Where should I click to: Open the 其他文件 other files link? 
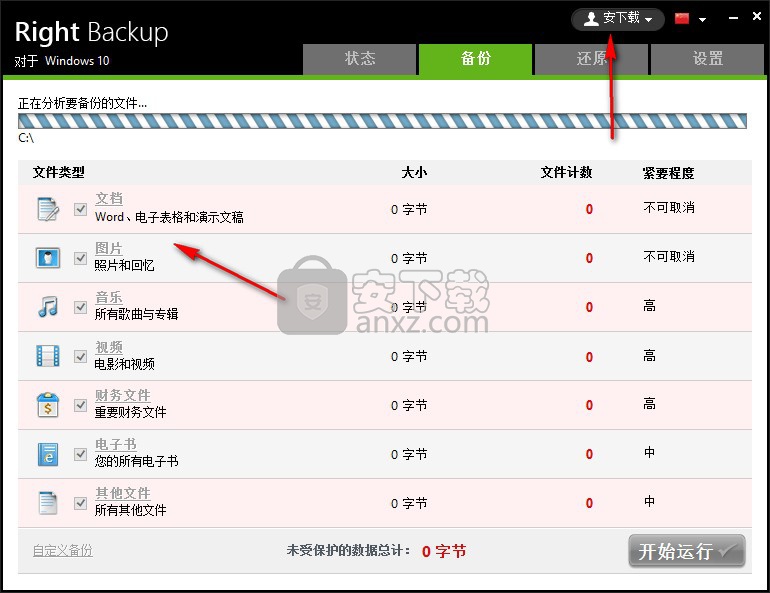[122, 493]
